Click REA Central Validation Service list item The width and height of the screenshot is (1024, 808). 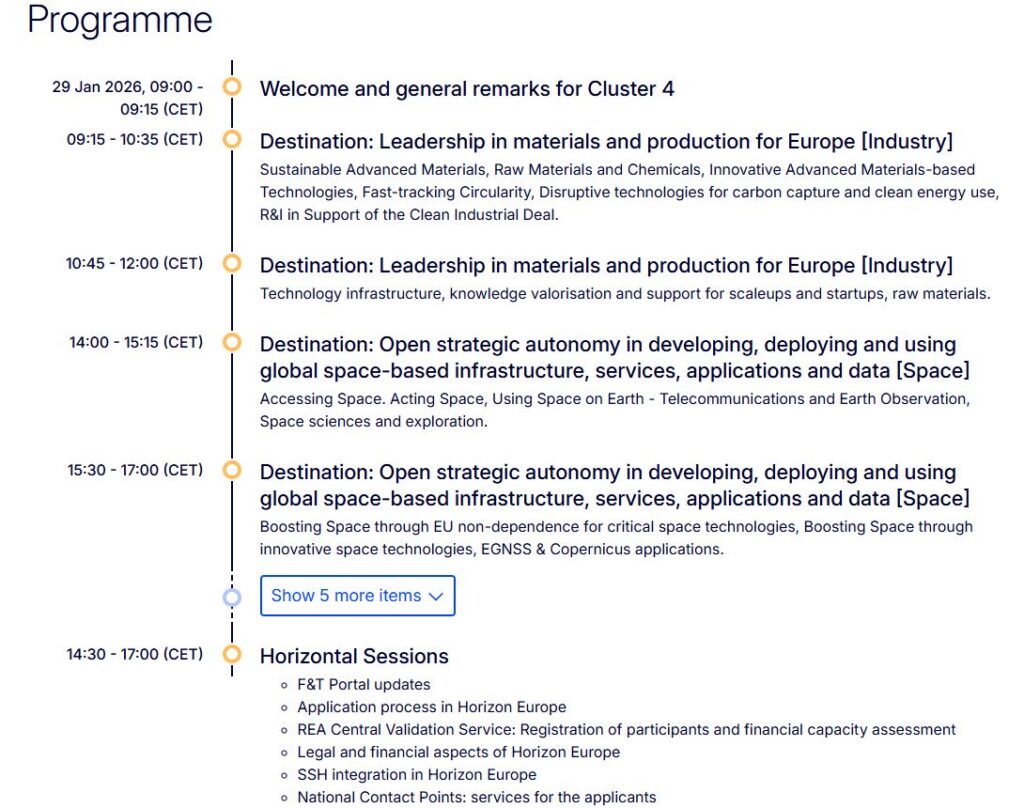pyautogui.click(x=626, y=730)
